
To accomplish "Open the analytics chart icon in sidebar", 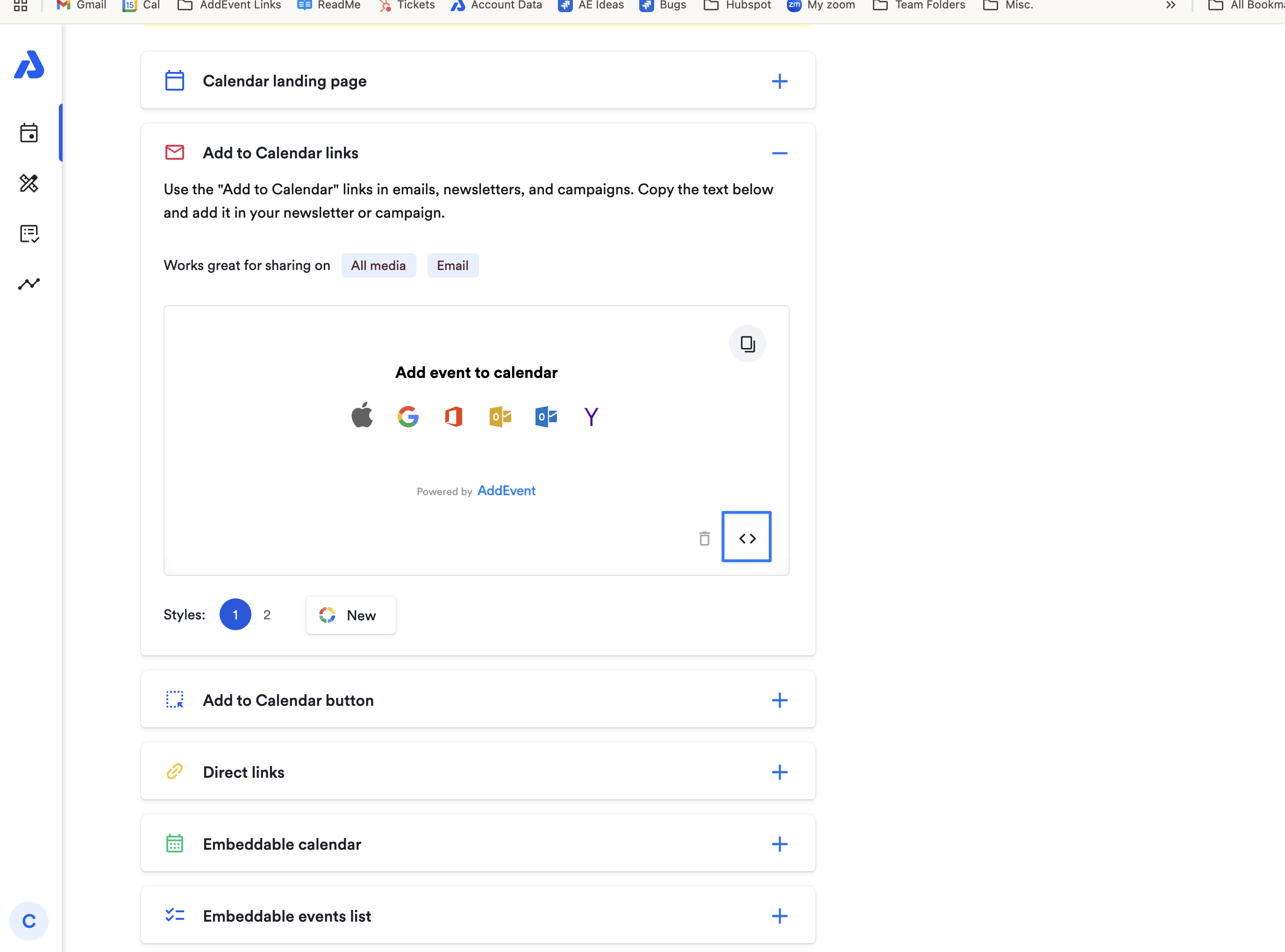I will 29,284.
